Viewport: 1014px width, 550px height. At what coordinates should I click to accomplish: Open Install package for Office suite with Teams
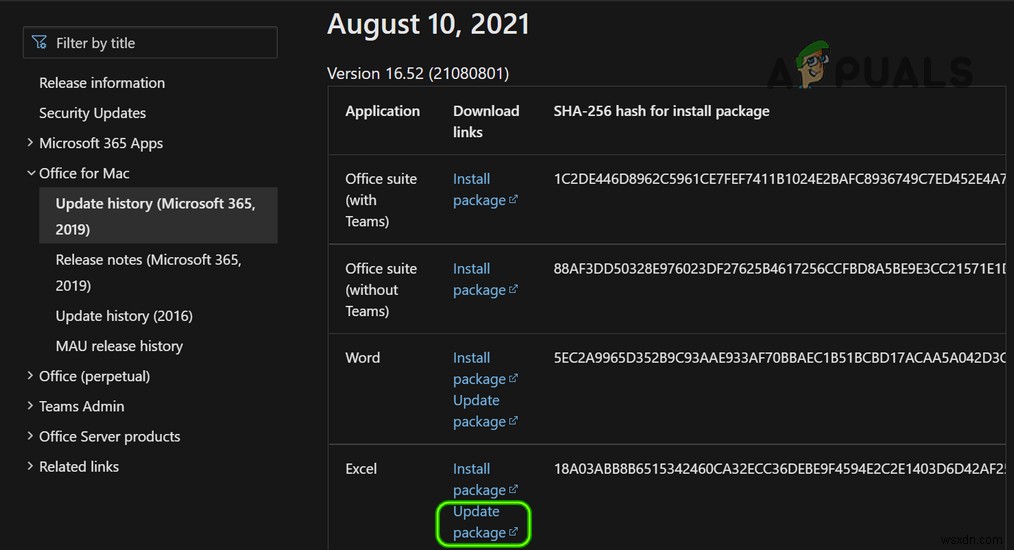point(479,189)
